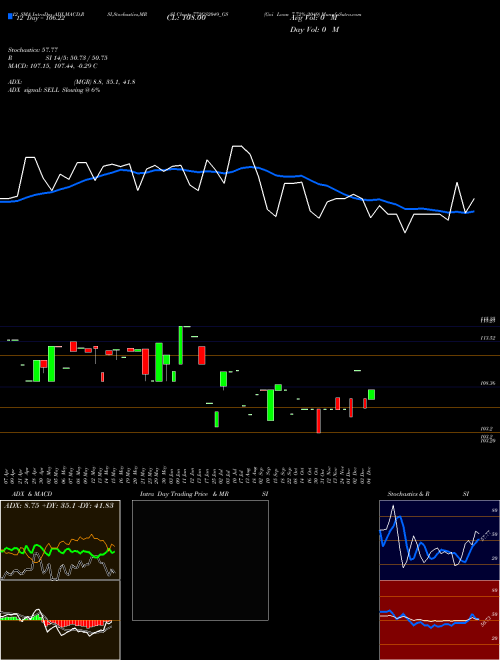Click the empty intraday trading price chart box
The width and height of the screenshot is (500, 660).
click(200, 560)
